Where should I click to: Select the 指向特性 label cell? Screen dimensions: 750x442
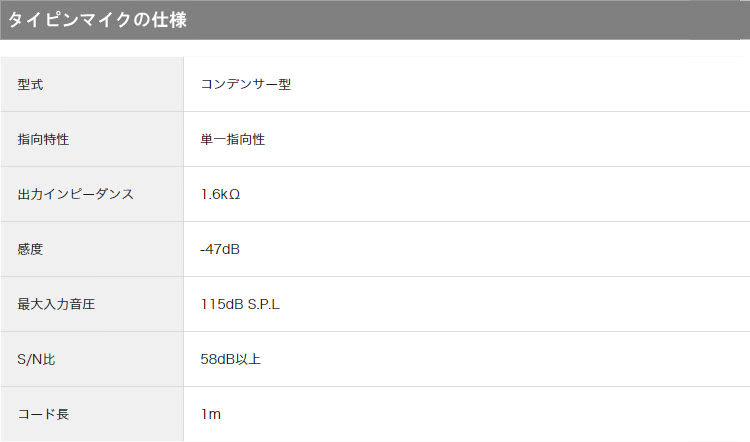pos(92,139)
